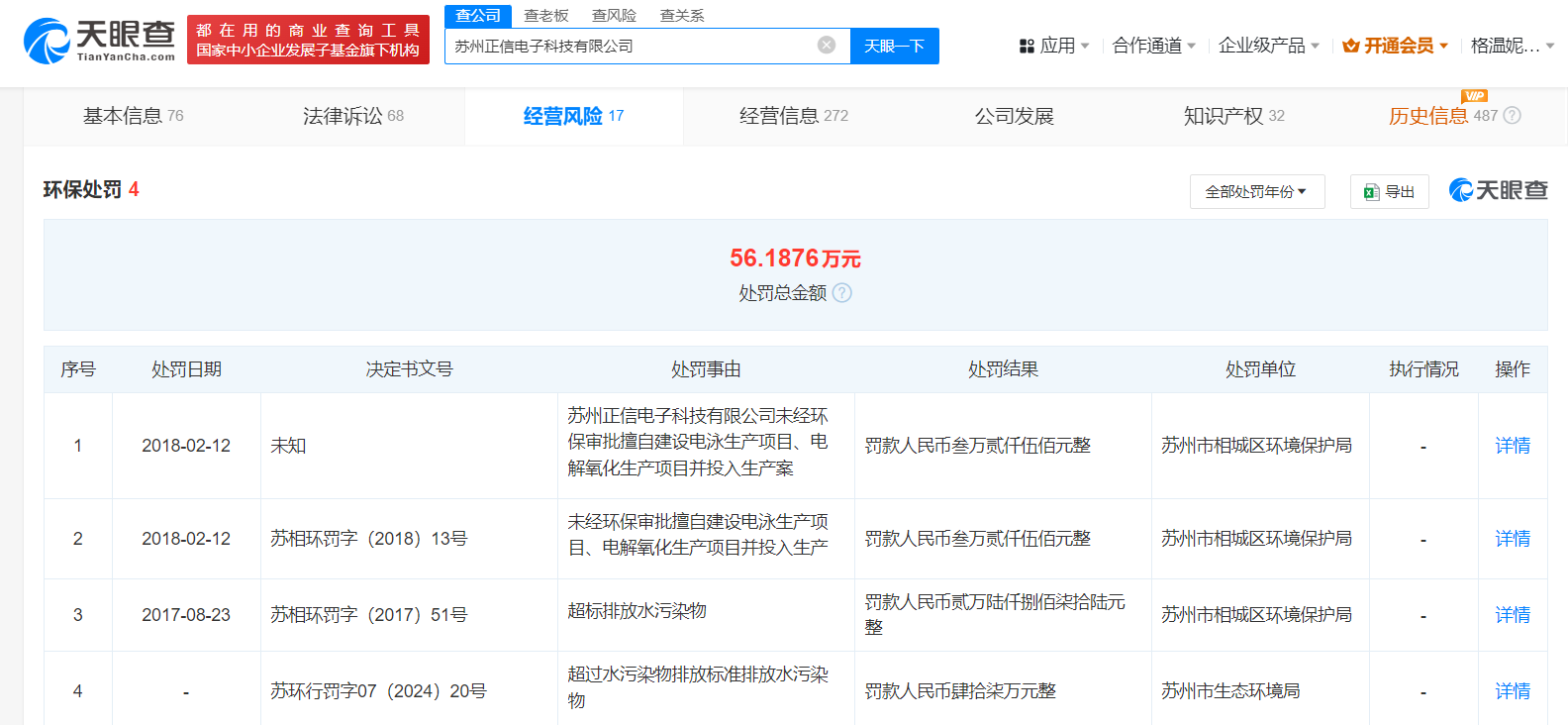Expand the 企业级产品 dropdown menu
The height and width of the screenshot is (725, 1568).
point(1269,46)
